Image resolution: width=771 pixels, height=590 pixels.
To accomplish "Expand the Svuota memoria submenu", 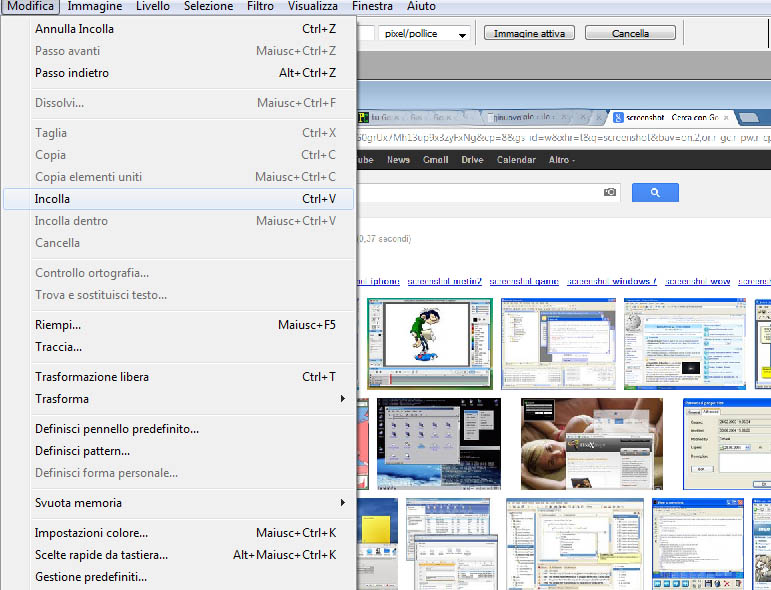I will click(x=179, y=503).
